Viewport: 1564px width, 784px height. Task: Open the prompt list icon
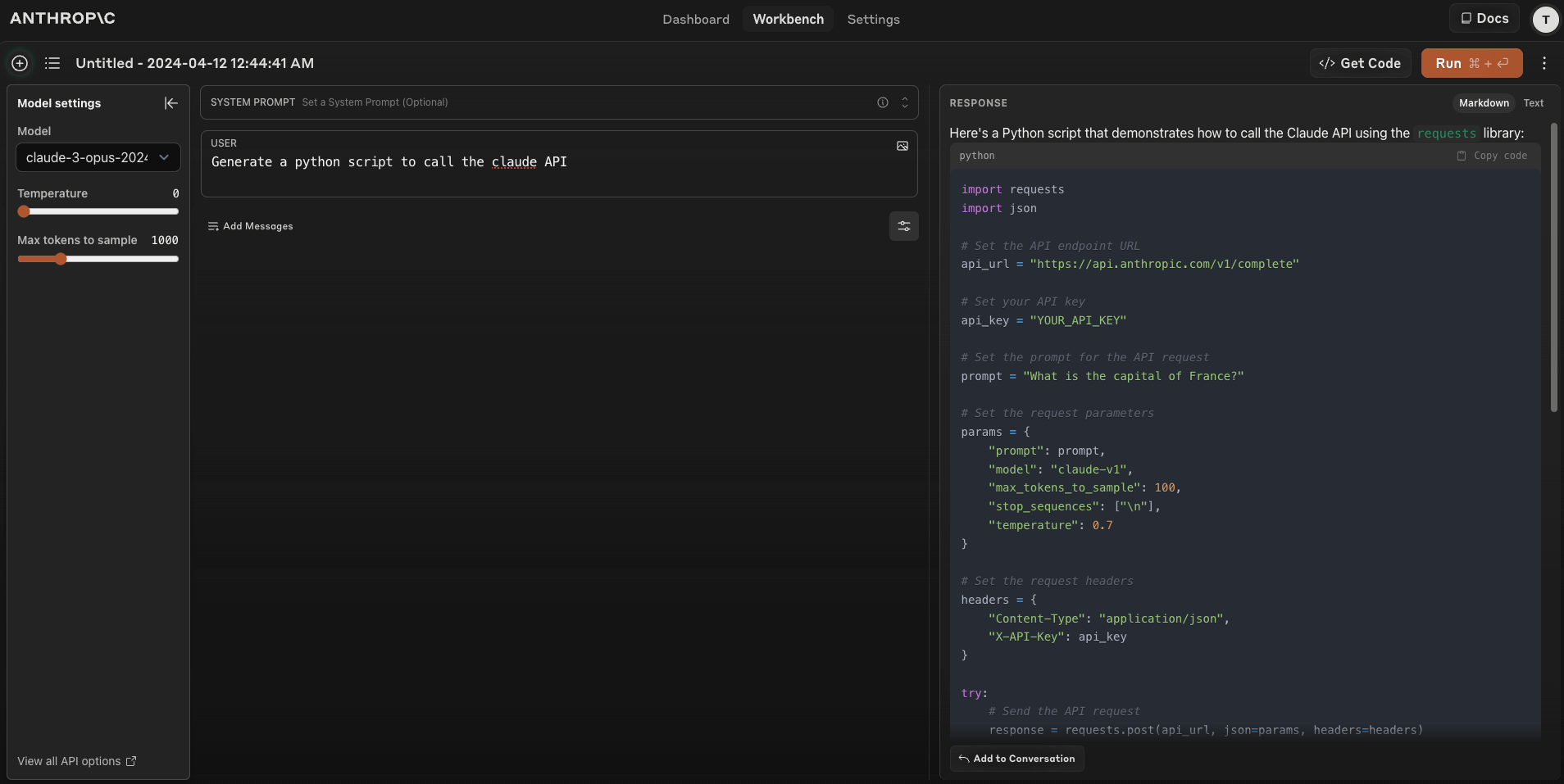point(52,63)
